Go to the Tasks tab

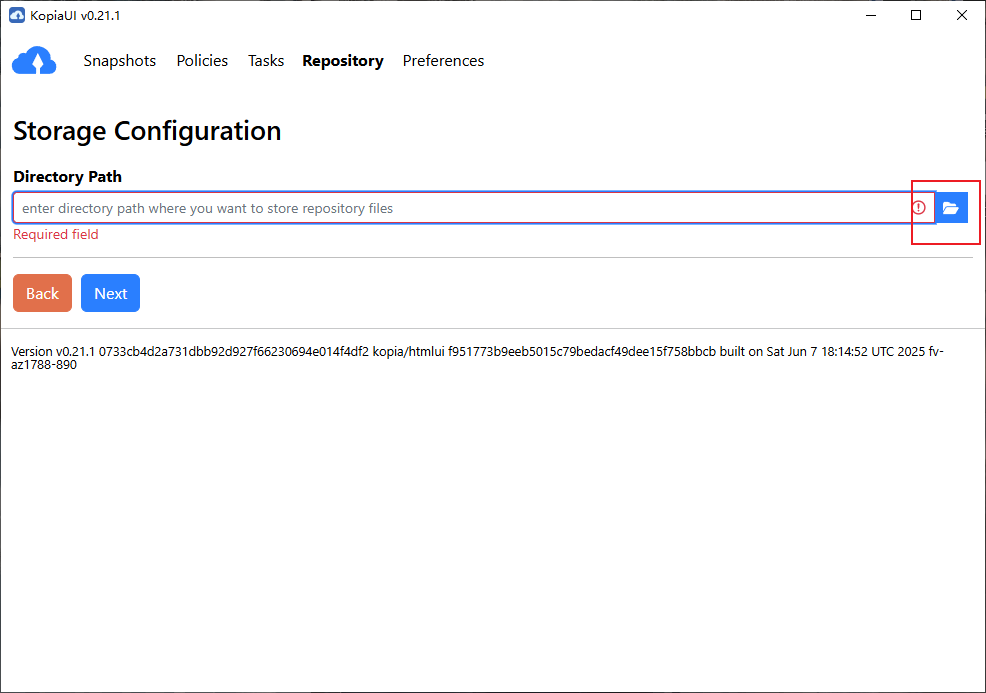pyautogui.click(x=266, y=61)
